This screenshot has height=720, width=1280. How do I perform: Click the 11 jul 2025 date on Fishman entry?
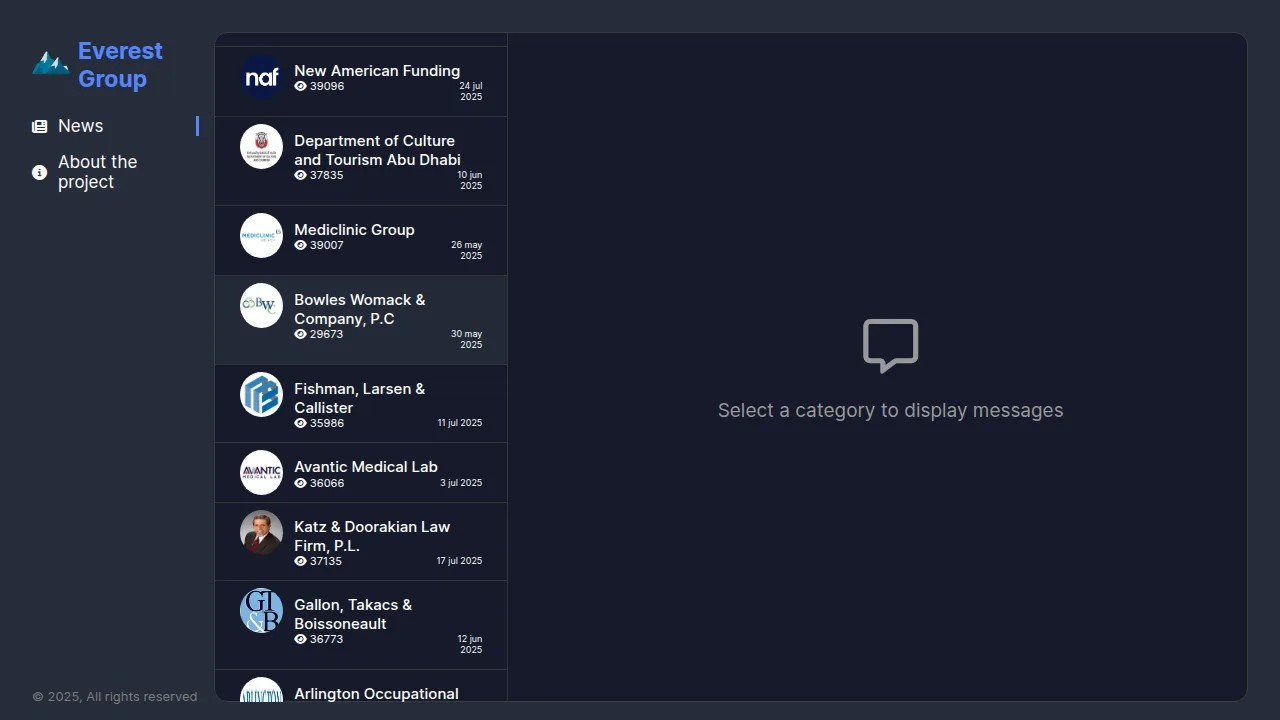click(x=459, y=423)
